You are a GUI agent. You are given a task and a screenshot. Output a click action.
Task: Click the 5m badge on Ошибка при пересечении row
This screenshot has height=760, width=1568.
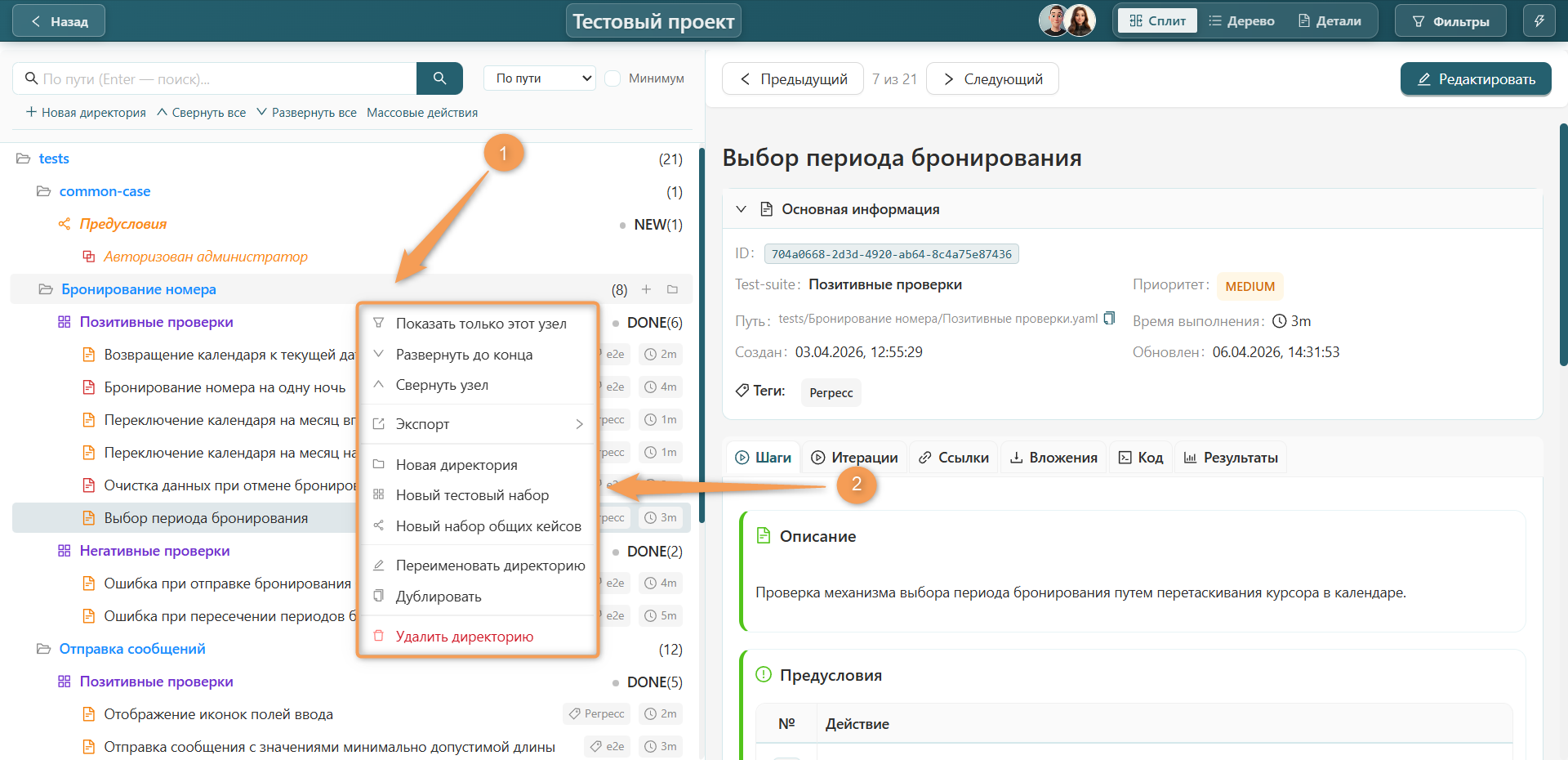(661, 615)
